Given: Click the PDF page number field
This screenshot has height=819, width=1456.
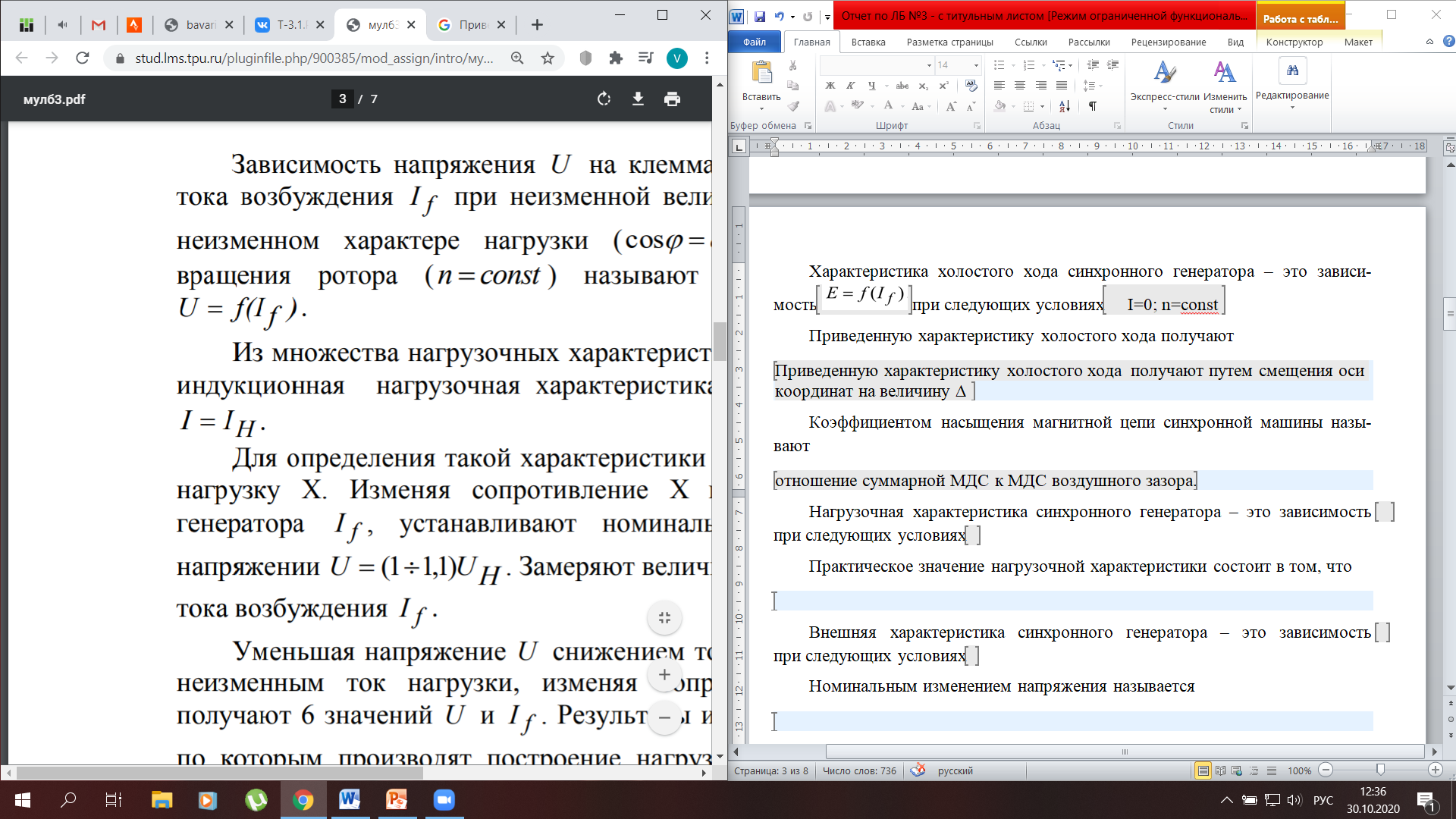Looking at the screenshot, I should pos(342,99).
